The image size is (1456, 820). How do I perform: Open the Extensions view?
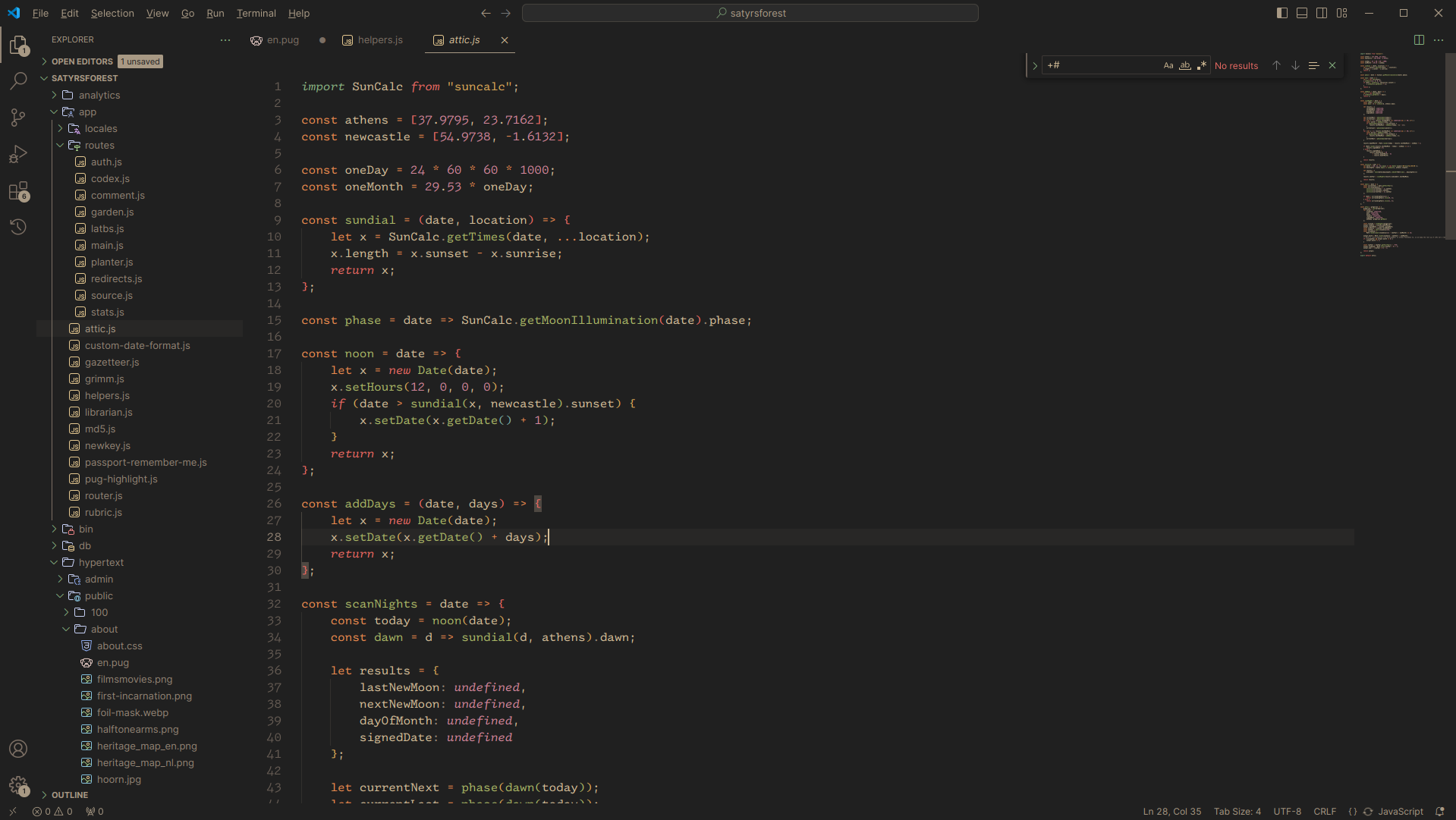coord(18,190)
